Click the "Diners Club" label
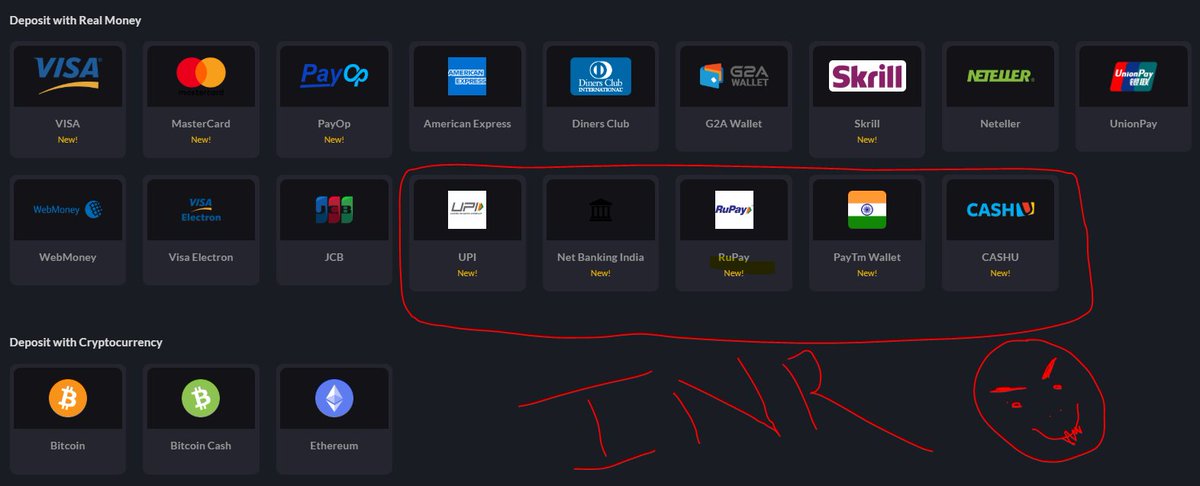The height and width of the screenshot is (486, 1200). [600, 124]
